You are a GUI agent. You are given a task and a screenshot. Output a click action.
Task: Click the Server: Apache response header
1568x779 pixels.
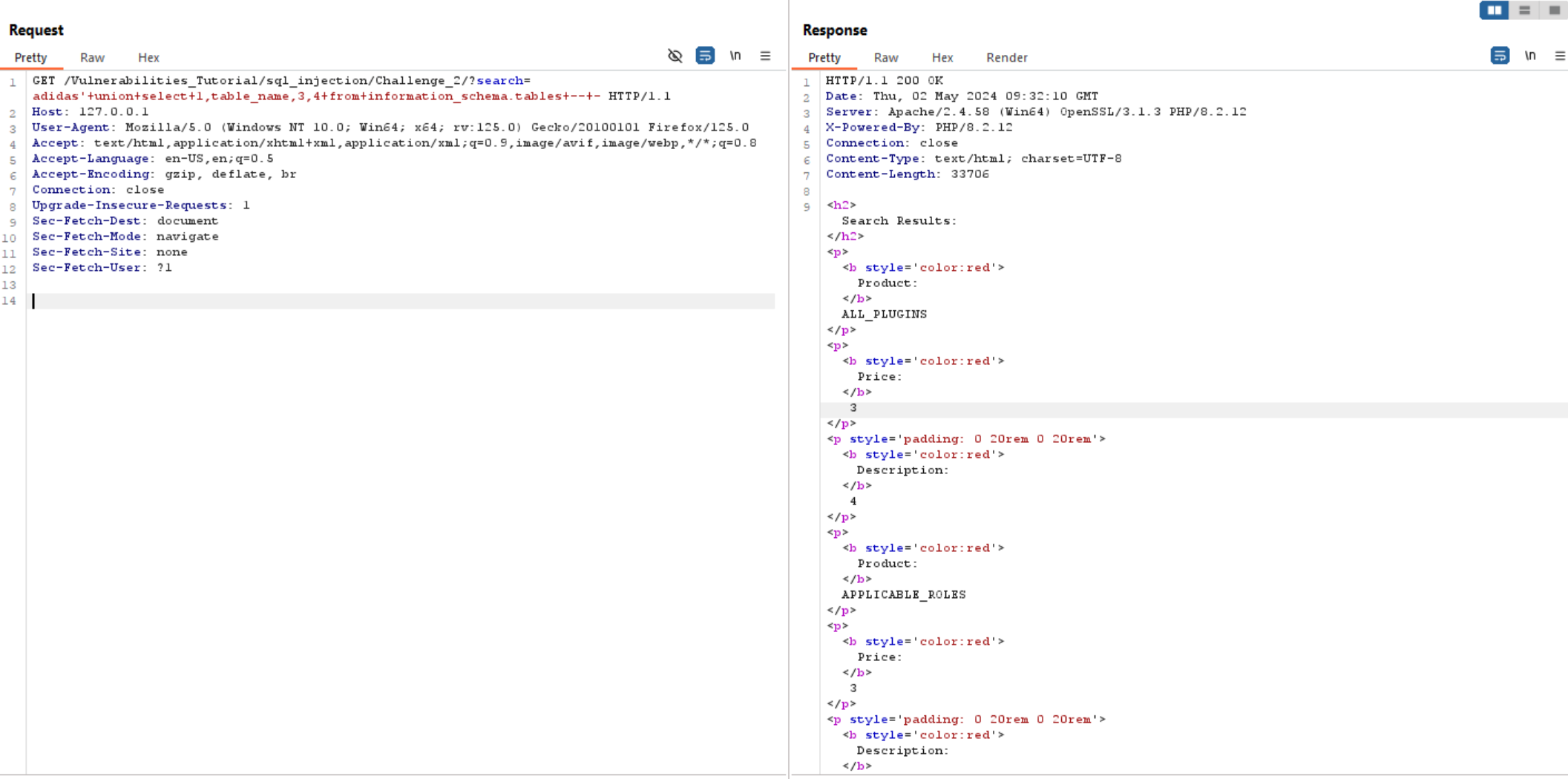pyautogui.click(x=1036, y=112)
